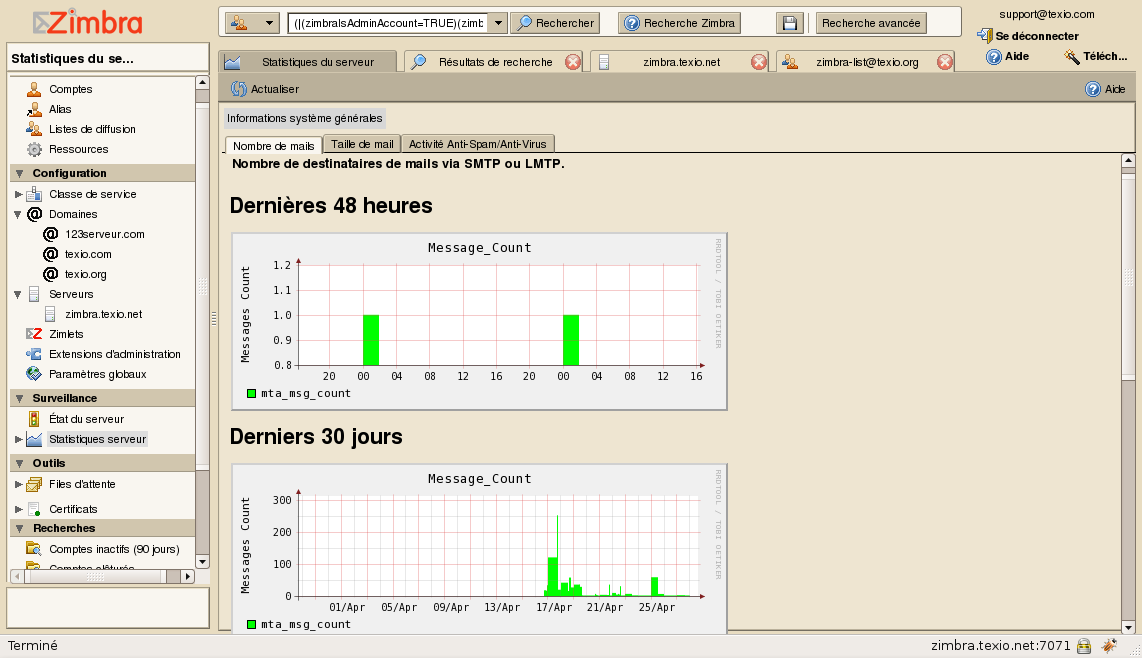The height and width of the screenshot is (658, 1142).
Task: Click the Classe de service icon
Action: click(x=34, y=195)
